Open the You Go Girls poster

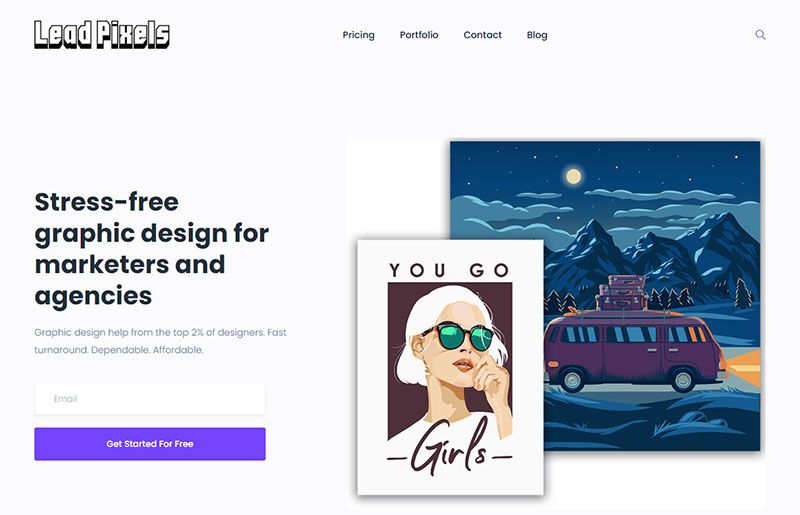(x=451, y=367)
